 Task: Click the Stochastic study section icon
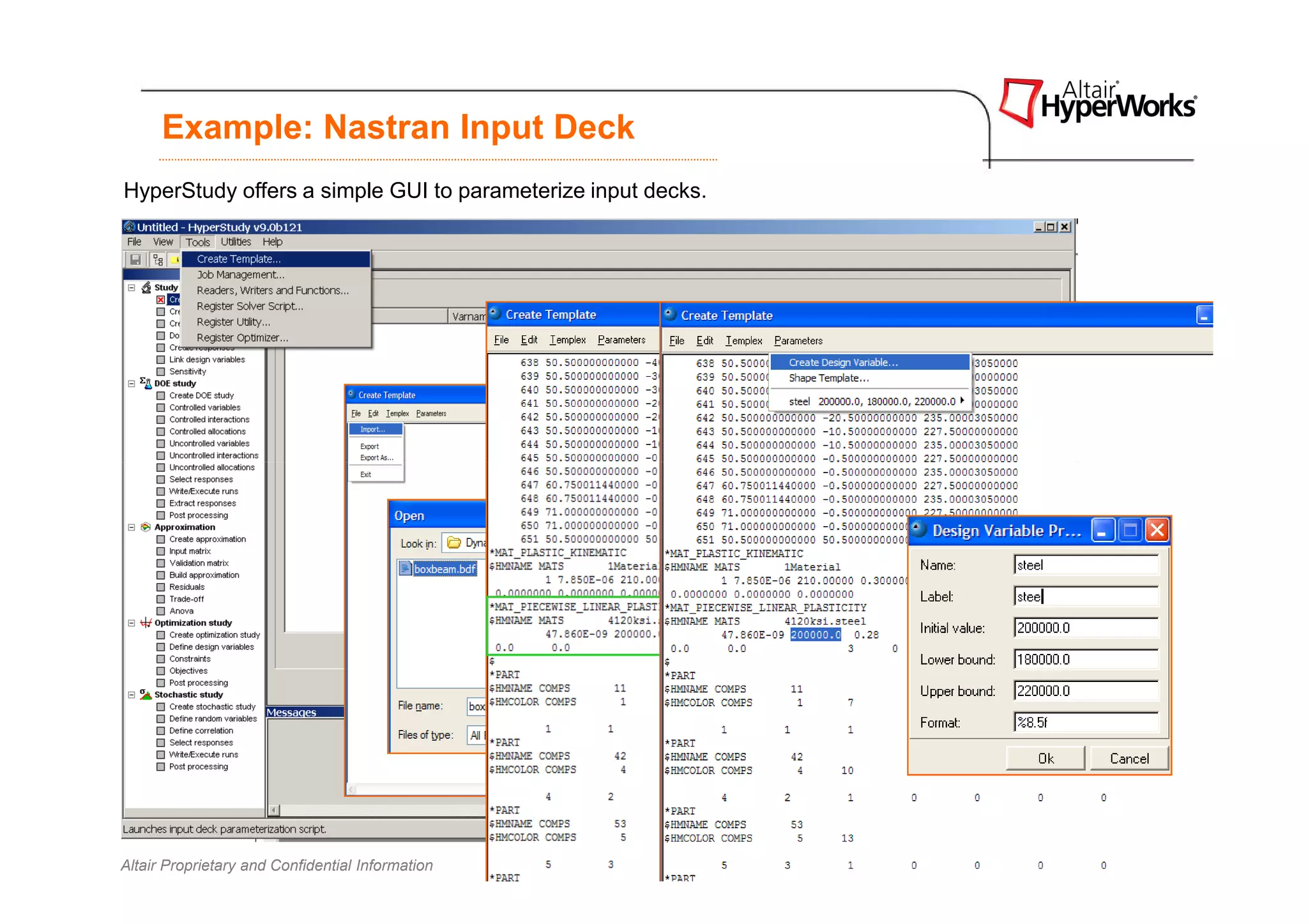(x=146, y=694)
